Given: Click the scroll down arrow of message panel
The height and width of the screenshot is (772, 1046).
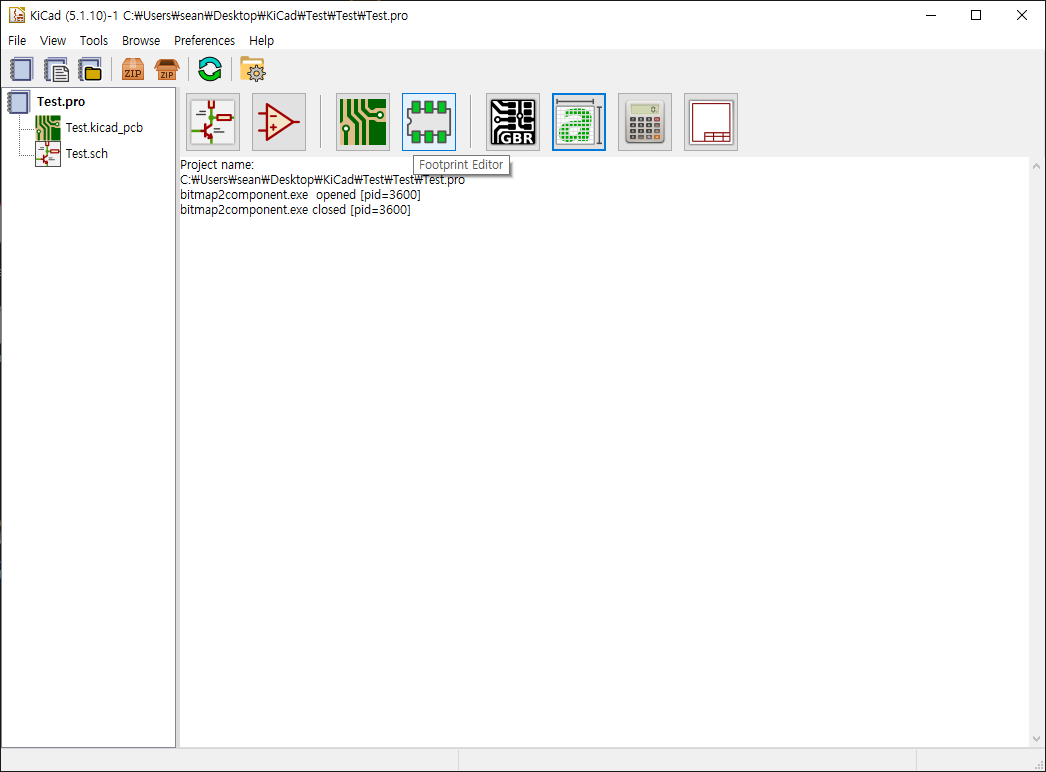Looking at the screenshot, I should click(x=1036, y=739).
